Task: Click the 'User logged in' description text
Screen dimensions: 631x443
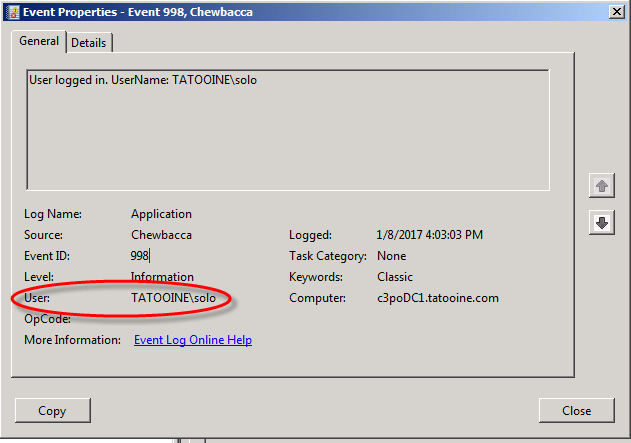Action: pyautogui.click(x=143, y=80)
